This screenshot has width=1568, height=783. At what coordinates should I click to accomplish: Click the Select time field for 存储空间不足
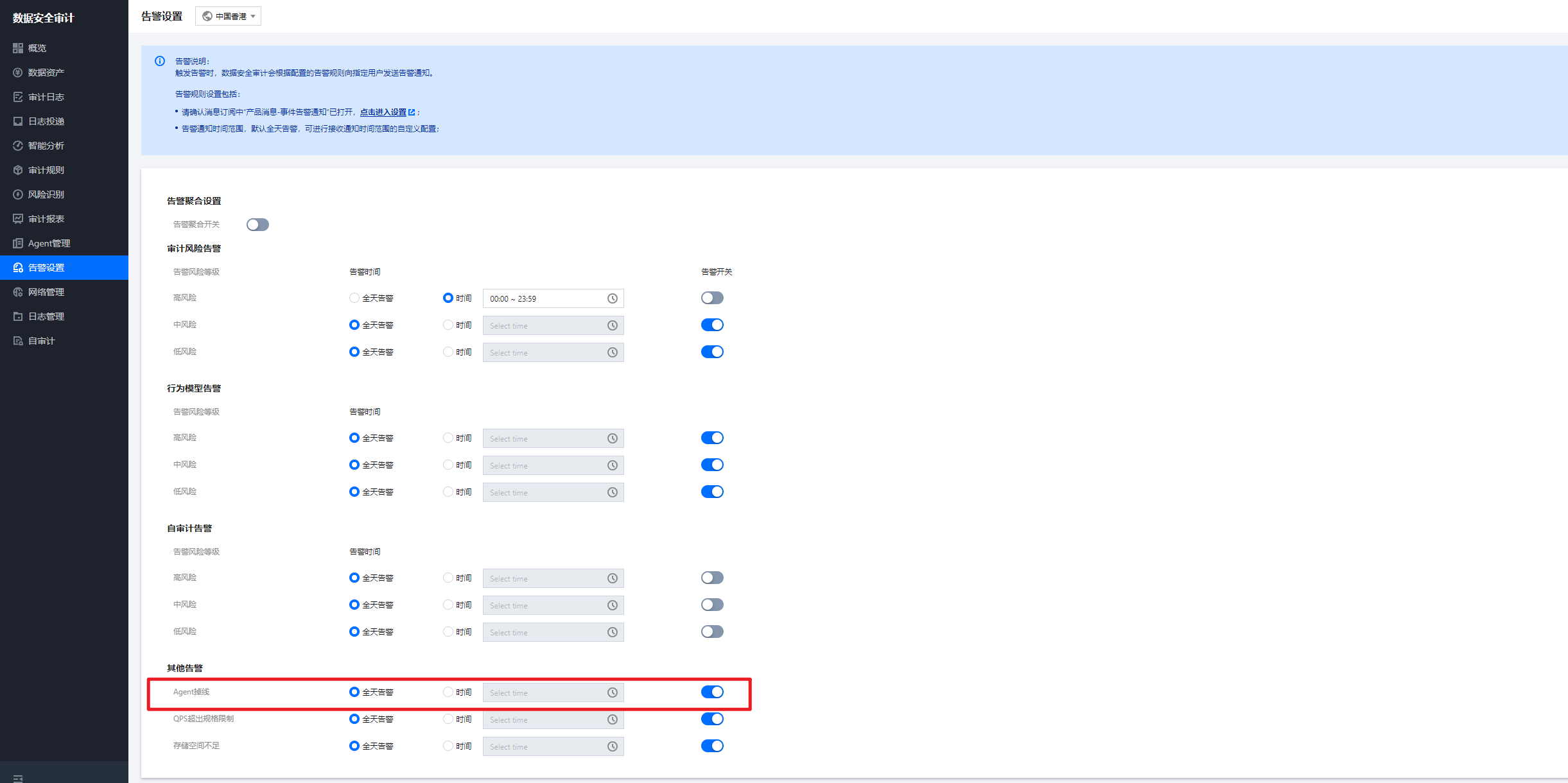(546, 746)
